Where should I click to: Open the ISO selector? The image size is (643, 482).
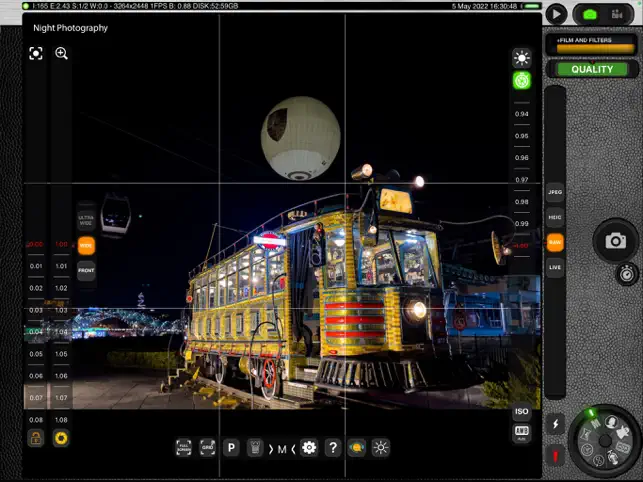pos(521,412)
